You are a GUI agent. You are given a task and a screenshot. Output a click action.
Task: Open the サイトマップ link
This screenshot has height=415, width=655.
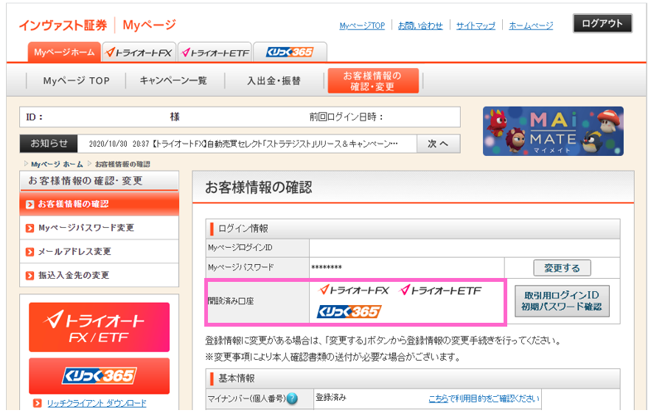point(475,26)
